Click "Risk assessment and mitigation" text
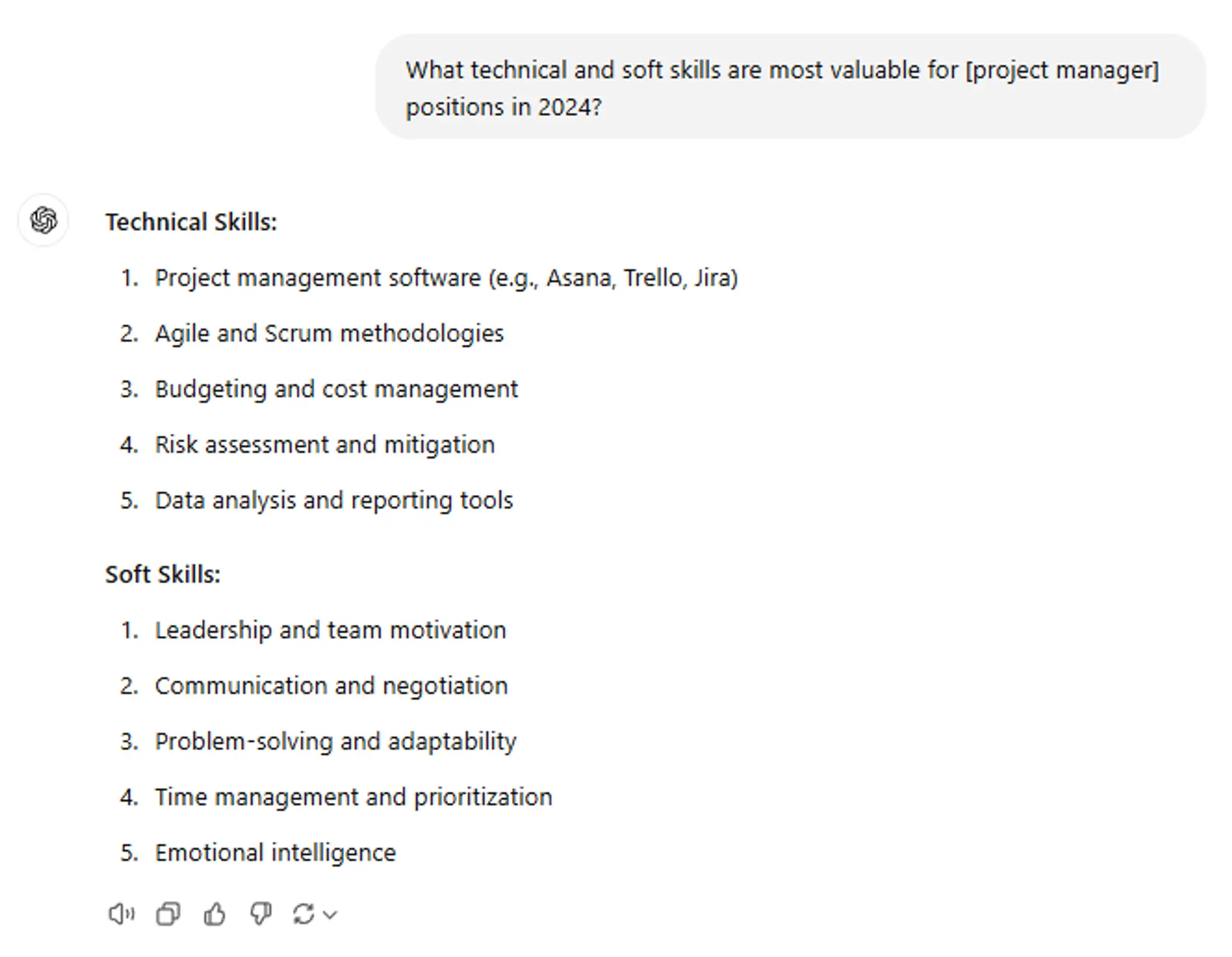Image resolution: width=1232 pixels, height=957 pixels. (325, 445)
